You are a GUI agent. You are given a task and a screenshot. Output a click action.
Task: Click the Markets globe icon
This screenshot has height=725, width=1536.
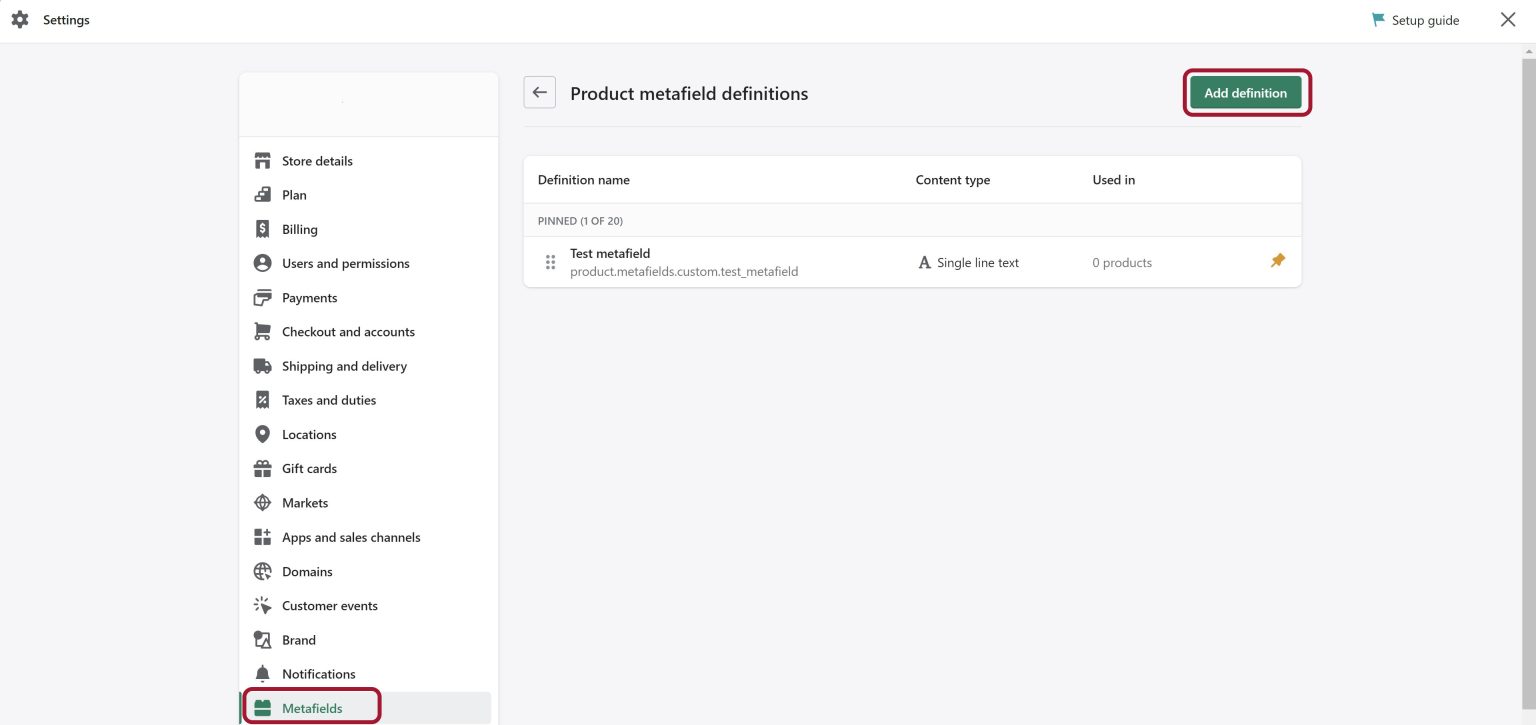coord(262,502)
